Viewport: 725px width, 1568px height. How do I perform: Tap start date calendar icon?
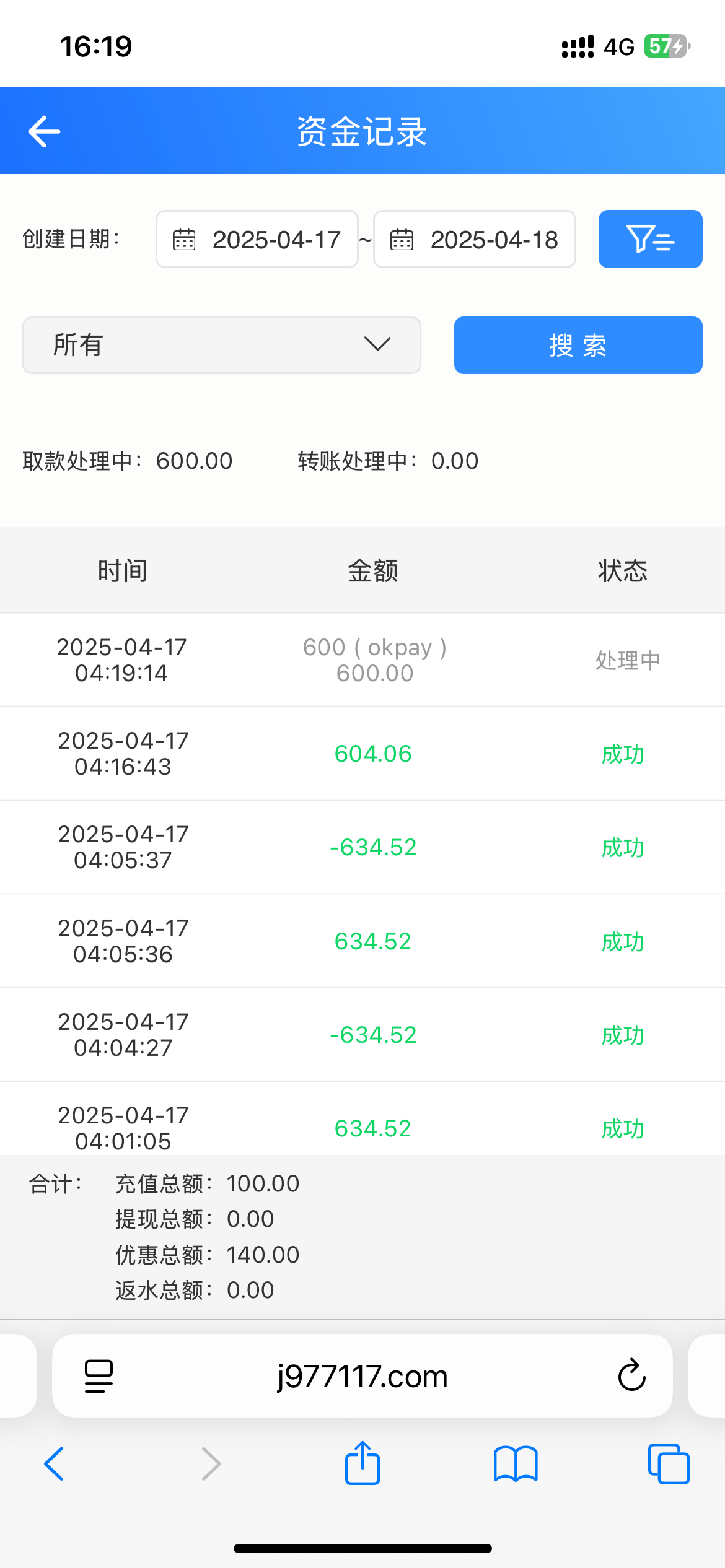click(184, 240)
